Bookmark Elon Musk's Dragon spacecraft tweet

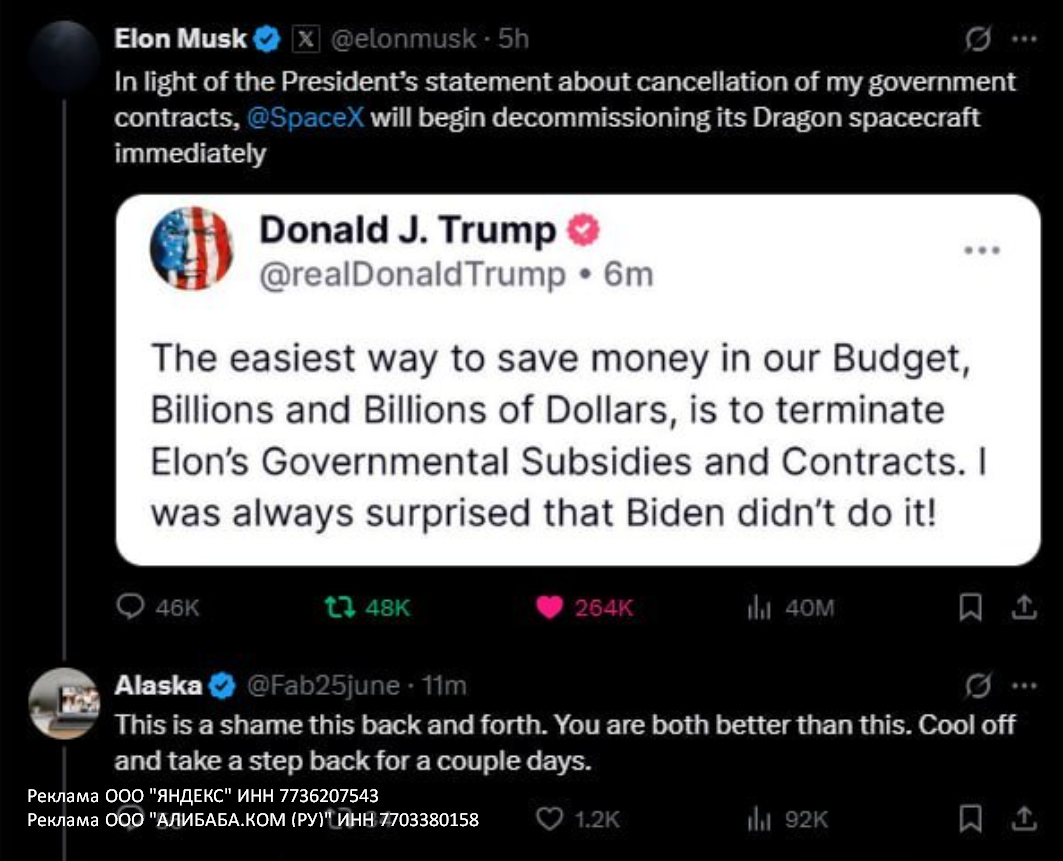tap(969, 608)
